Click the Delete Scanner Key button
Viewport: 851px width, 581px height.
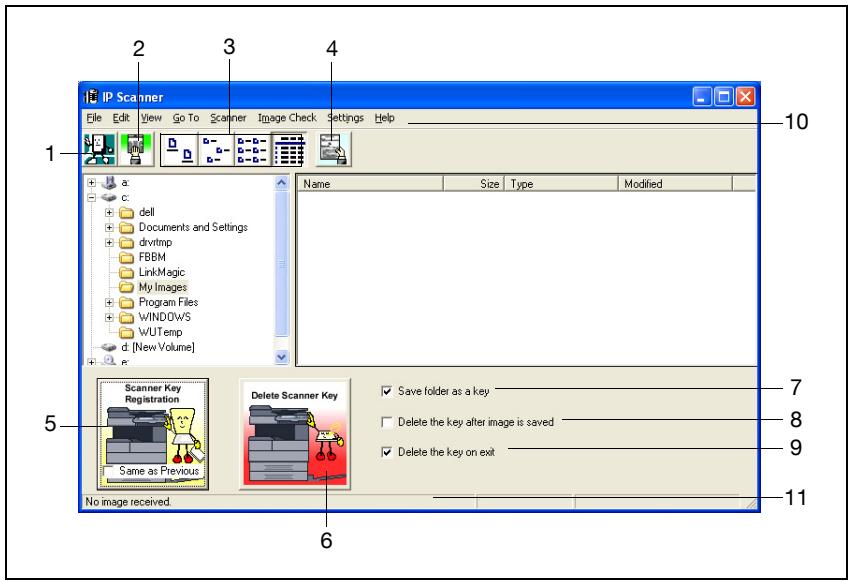pyautogui.click(x=295, y=433)
